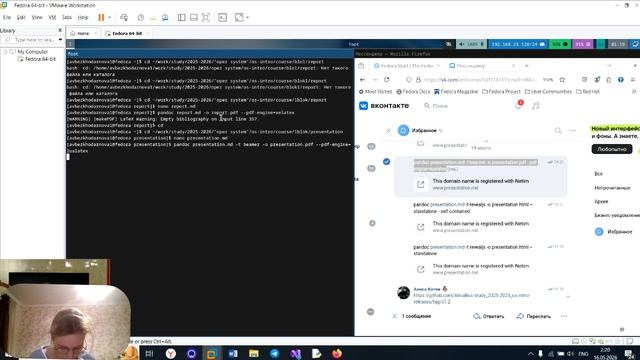
Task: Open the User Communities bookmarks folder
Action: coord(549,92)
